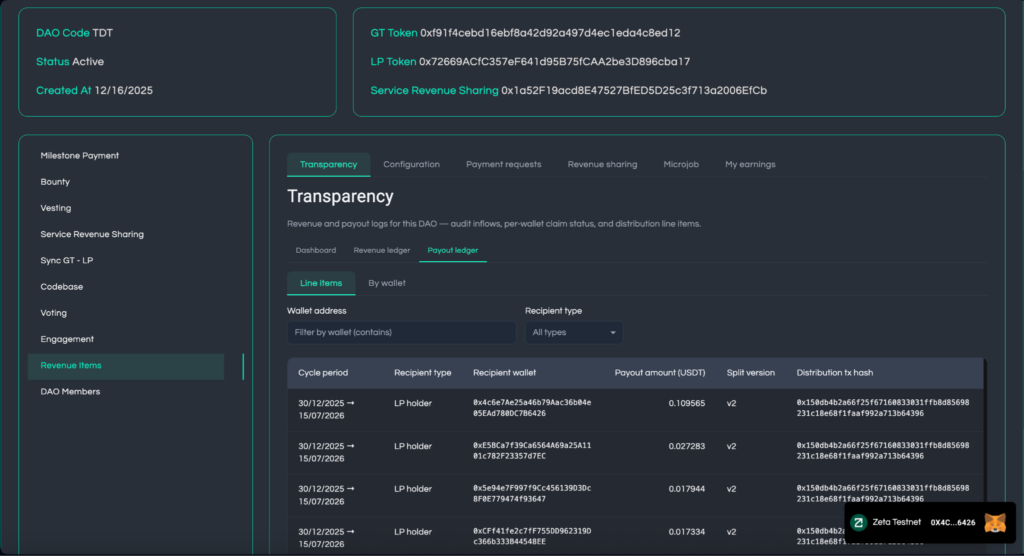Viewport: 1024px width, 556px height.
Task: Open the Payment requests tab
Action: pos(504,165)
